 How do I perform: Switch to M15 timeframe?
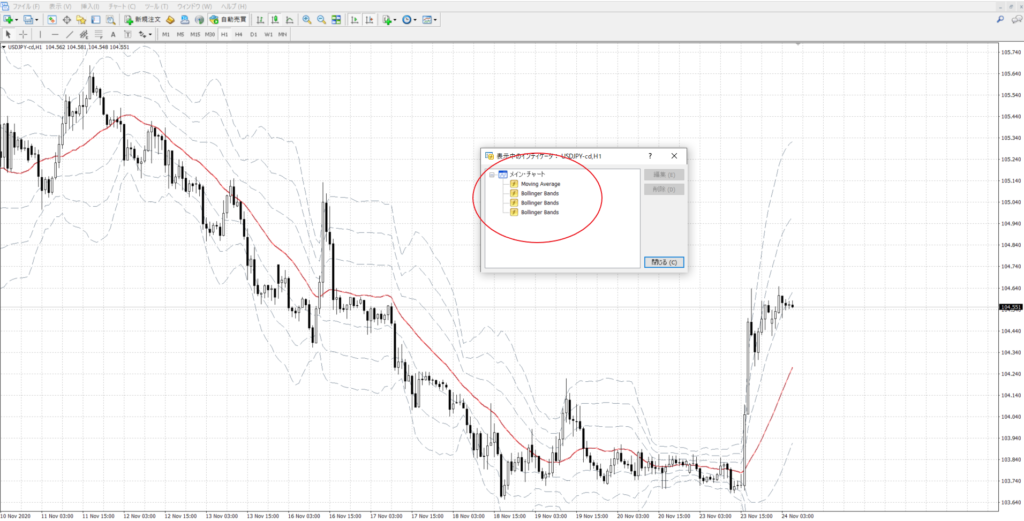click(195, 34)
